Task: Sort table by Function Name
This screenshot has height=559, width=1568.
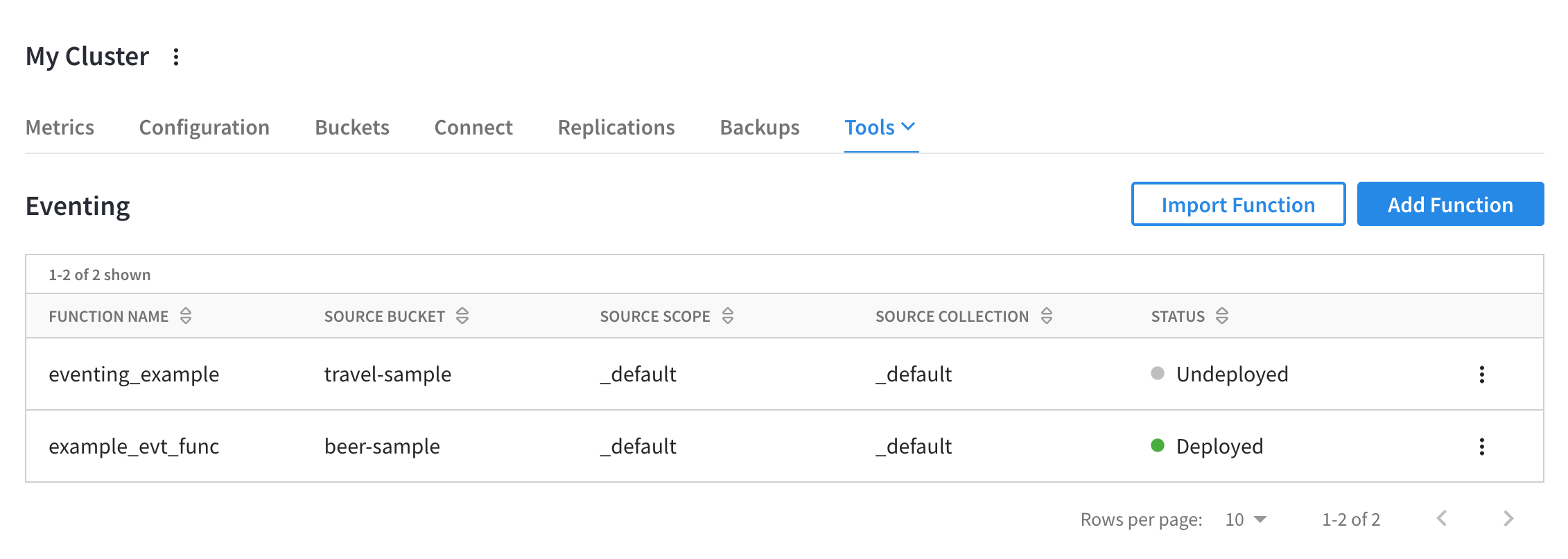Action: pos(185,316)
